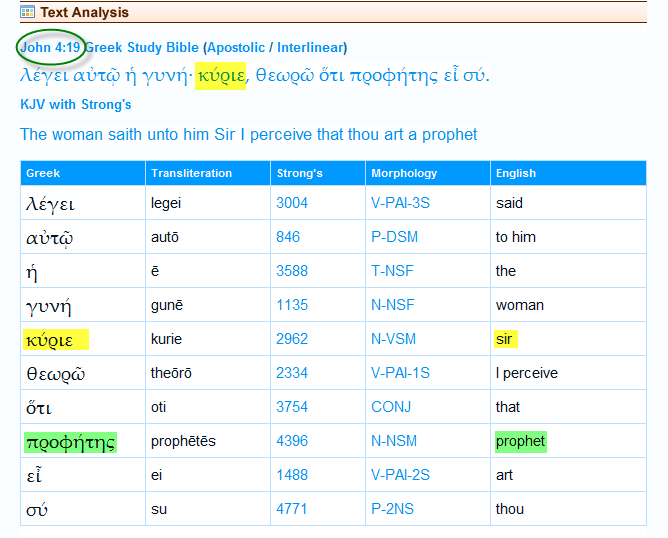Click the Transliteration column header
The height and width of the screenshot is (538, 668).
pyautogui.click(x=191, y=173)
